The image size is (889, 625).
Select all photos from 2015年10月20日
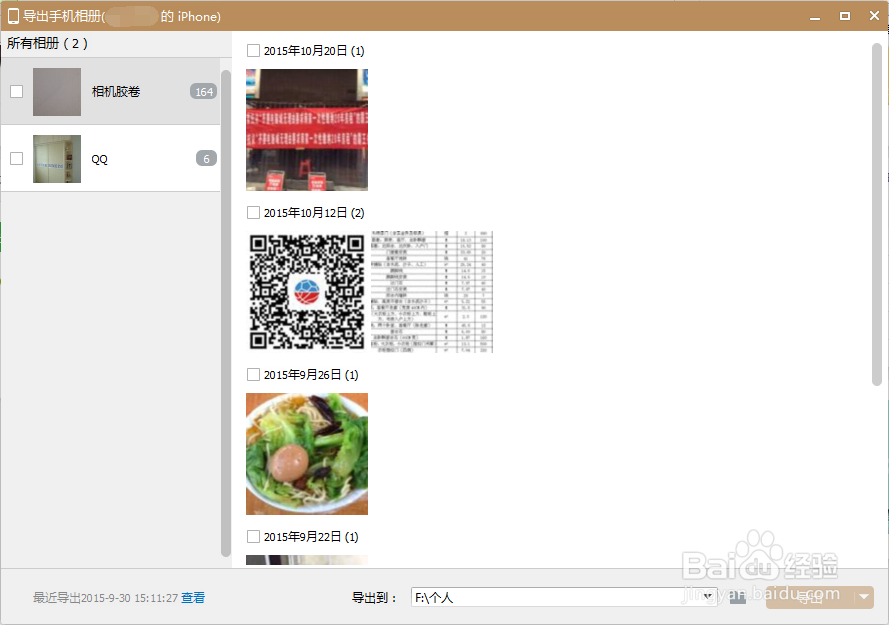[x=253, y=50]
